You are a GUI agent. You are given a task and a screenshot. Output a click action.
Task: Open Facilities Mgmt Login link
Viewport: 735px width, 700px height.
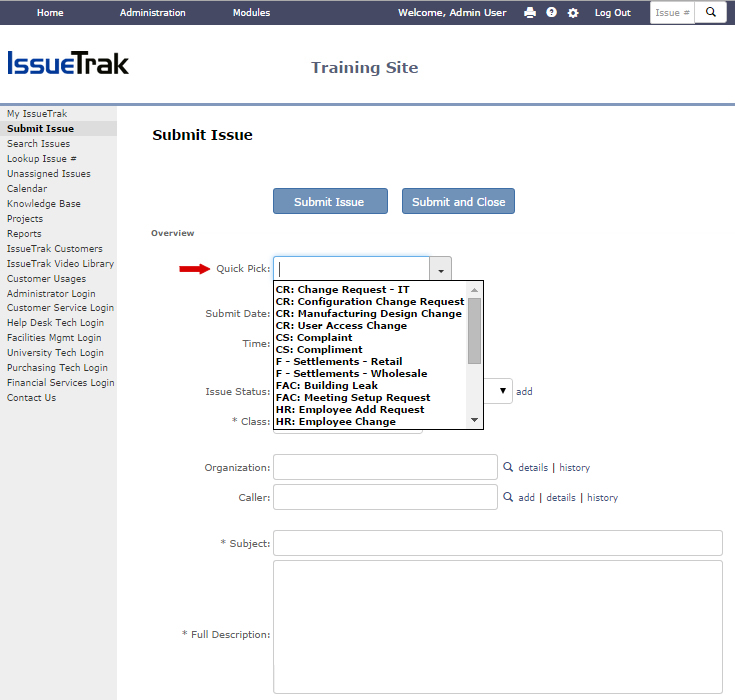tap(54, 338)
